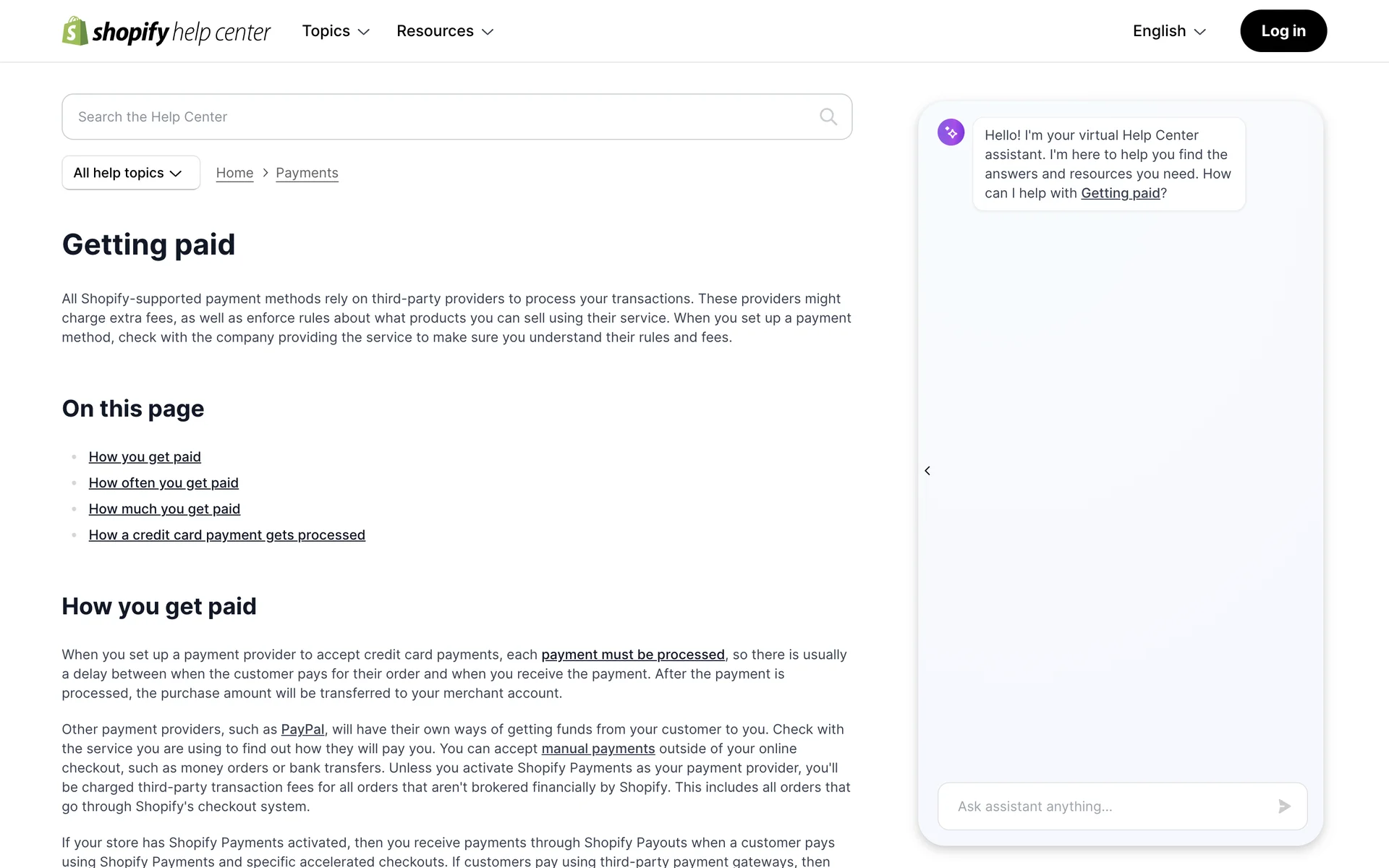Go to Home breadcrumb link
1389x868 pixels.
click(x=234, y=173)
